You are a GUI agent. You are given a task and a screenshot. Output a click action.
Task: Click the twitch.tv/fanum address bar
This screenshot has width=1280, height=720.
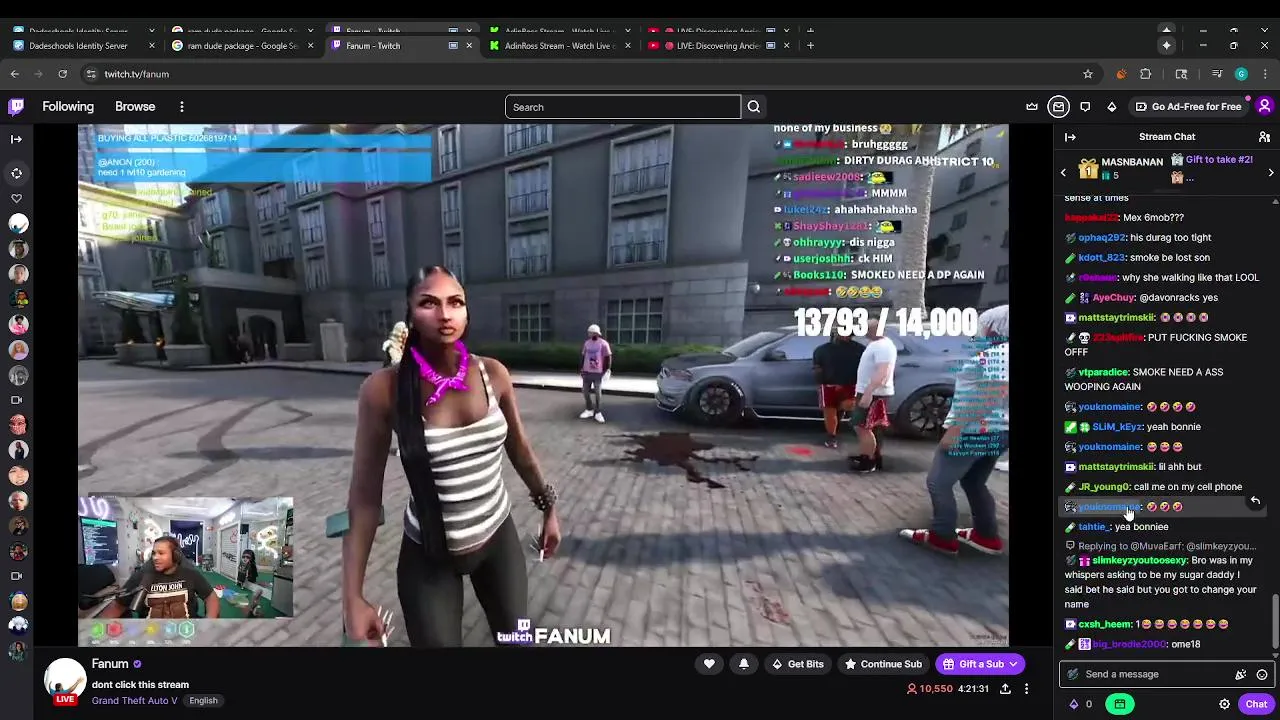click(x=590, y=74)
